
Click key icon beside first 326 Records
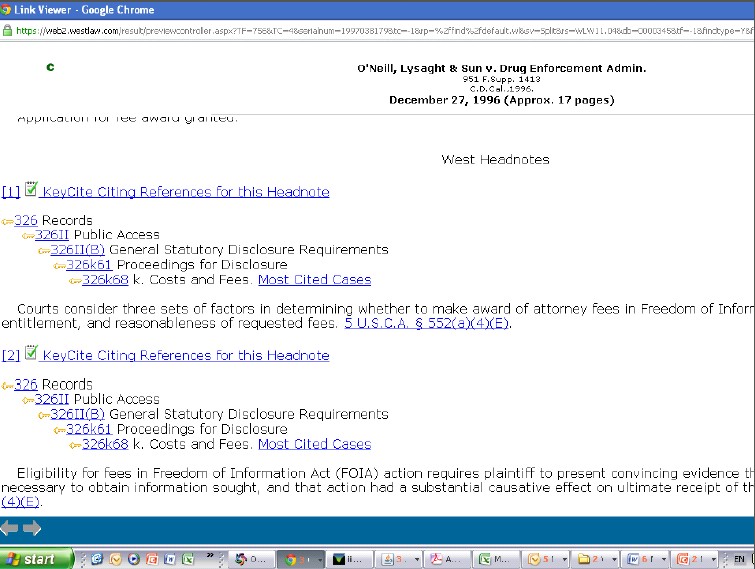point(7,221)
